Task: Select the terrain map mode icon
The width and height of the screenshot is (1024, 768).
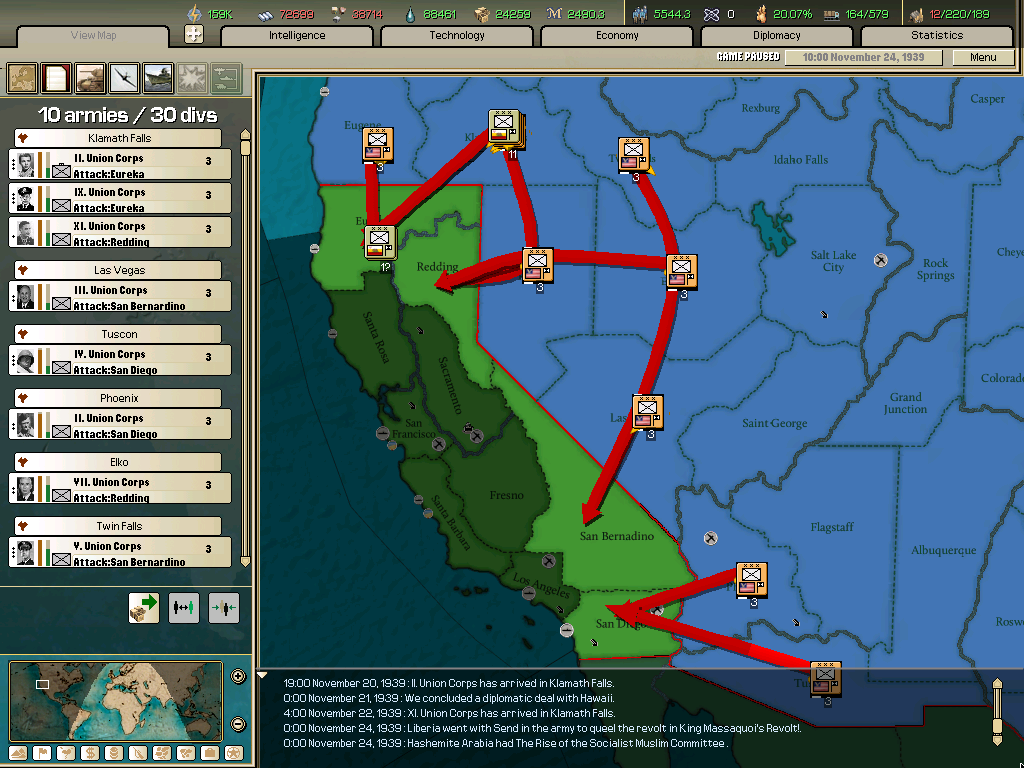Action: tap(17, 753)
